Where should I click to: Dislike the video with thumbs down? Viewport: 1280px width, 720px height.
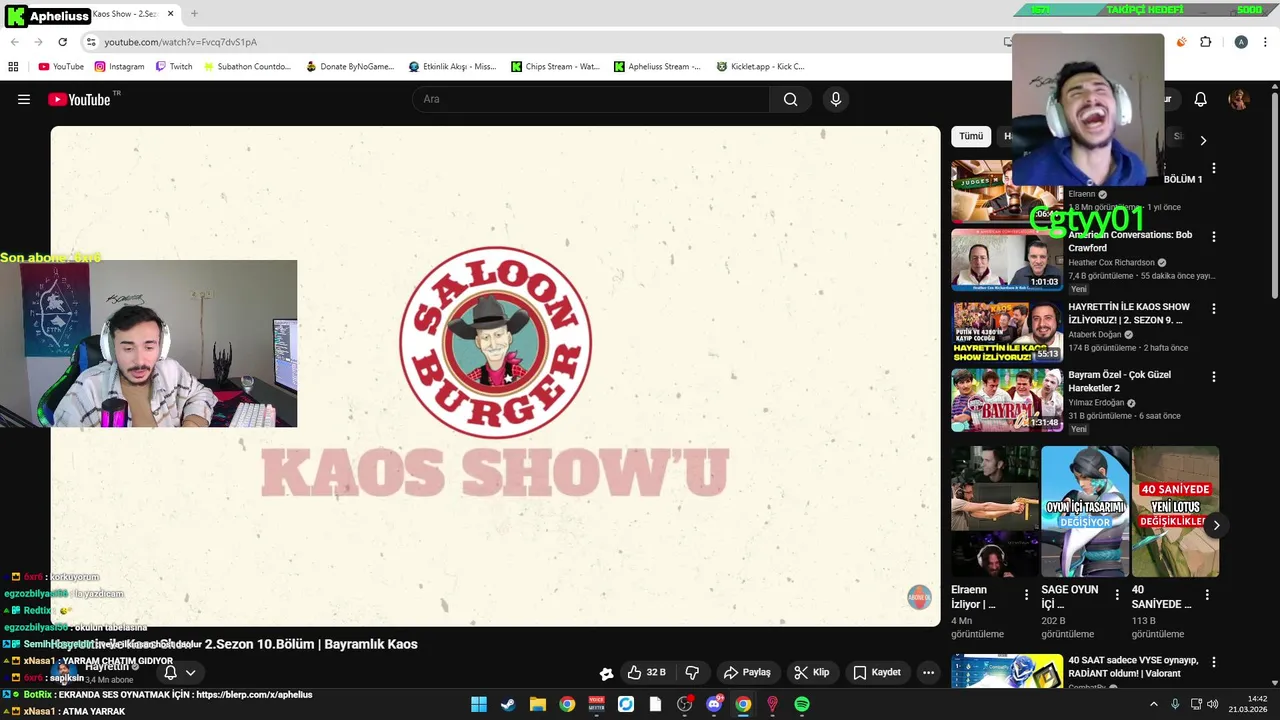tap(692, 672)
